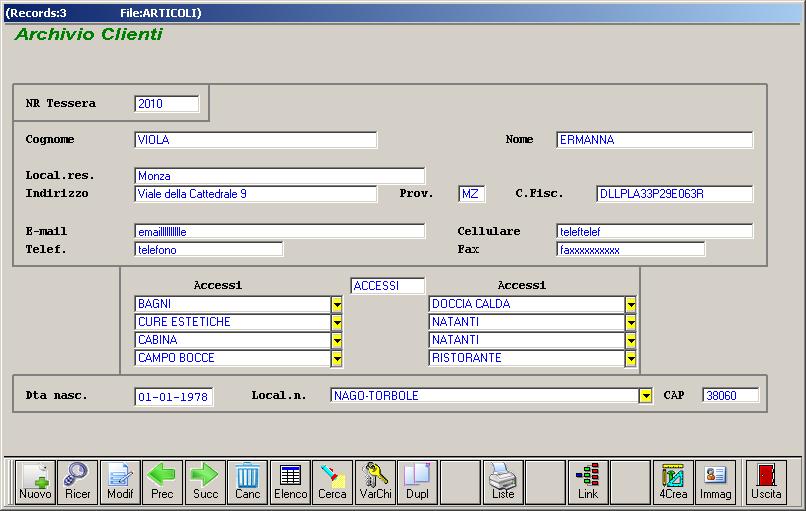The height and width of the screenshot is (511, 806).
Task: Go to next record with Succ
Action: click(205, 482)
